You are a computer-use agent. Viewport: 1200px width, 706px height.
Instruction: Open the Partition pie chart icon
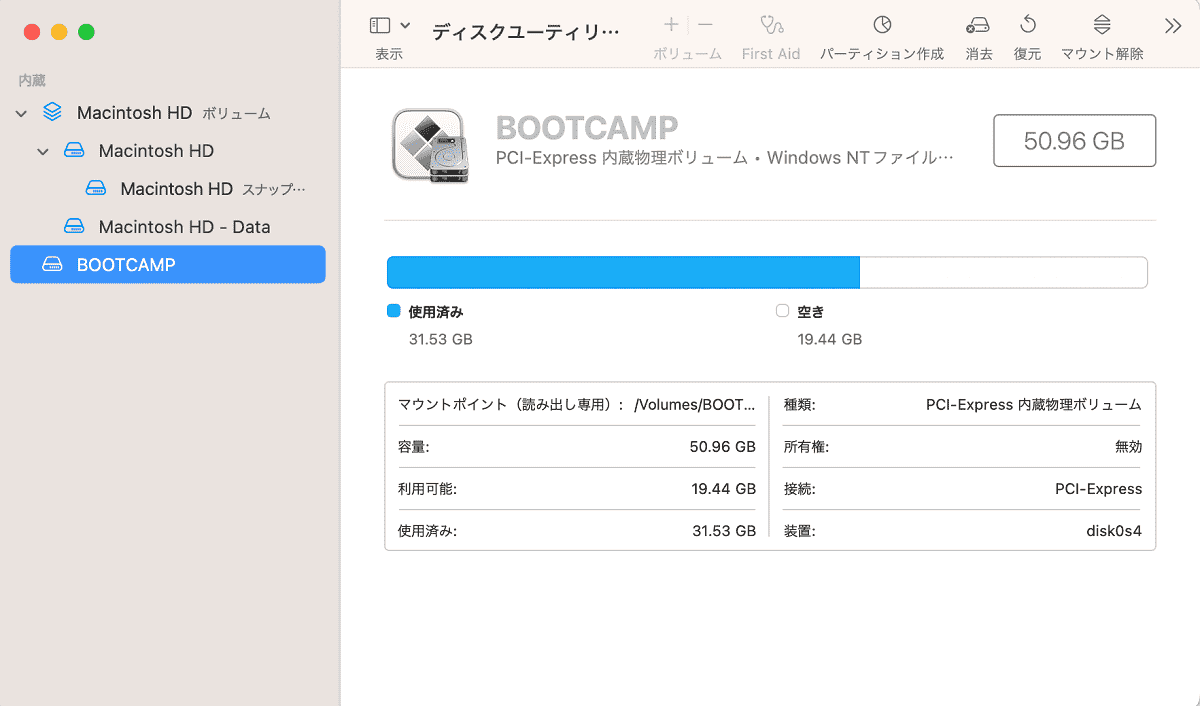tap(882, 25)
